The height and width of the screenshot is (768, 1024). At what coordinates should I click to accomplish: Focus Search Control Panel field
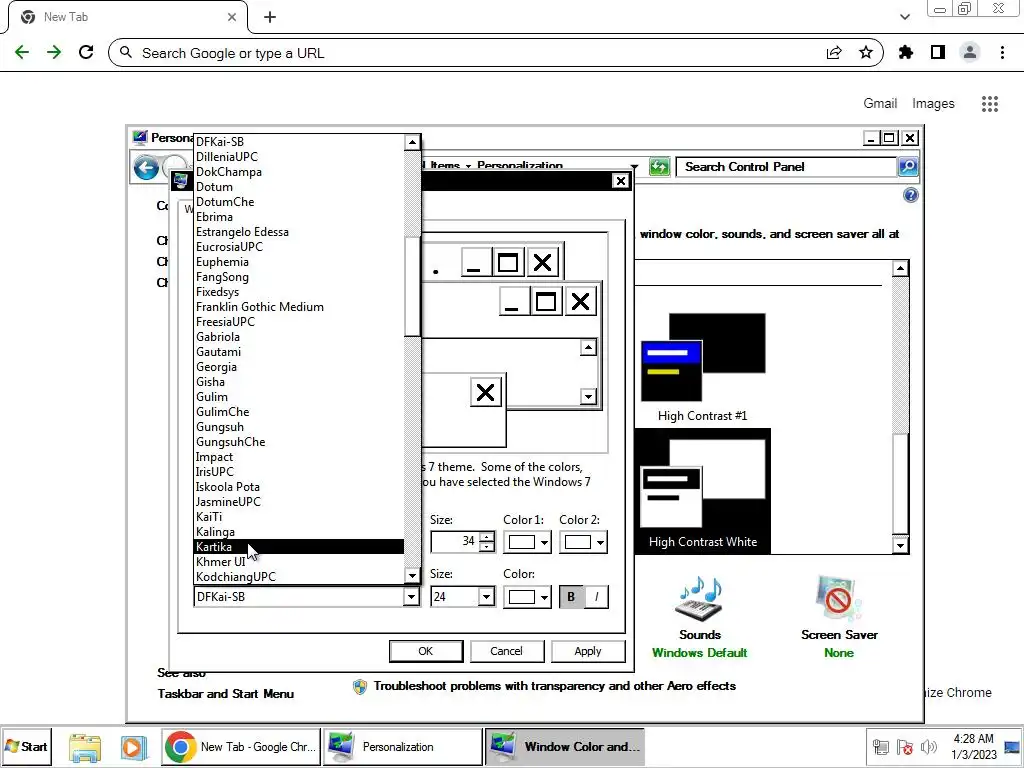(x=787, y=167)
